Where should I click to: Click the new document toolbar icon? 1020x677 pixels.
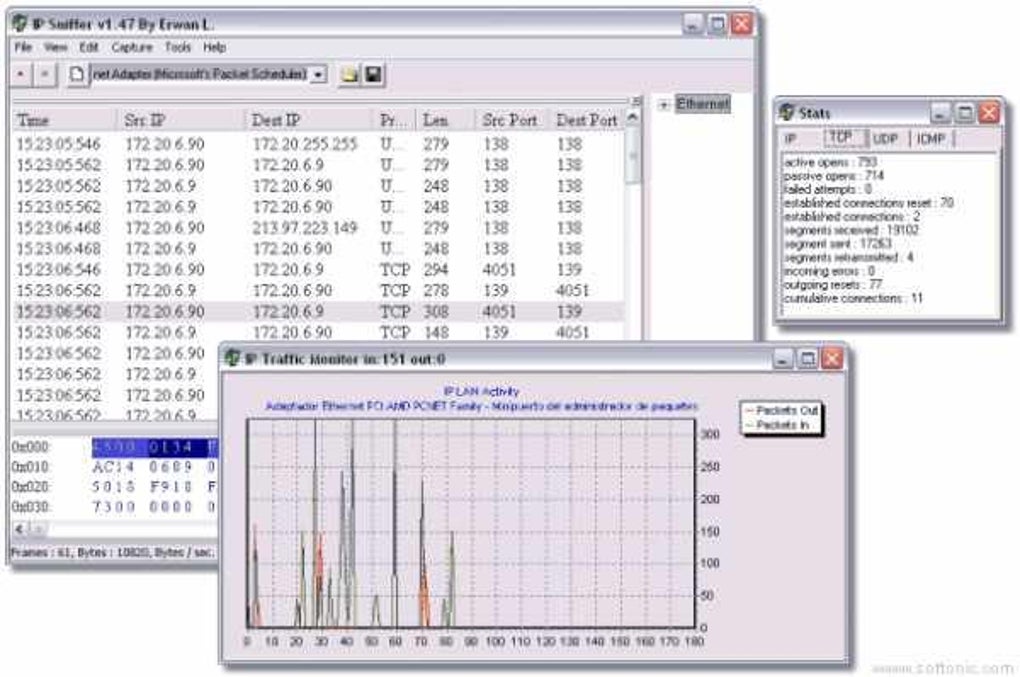click(x=77, y=75)
